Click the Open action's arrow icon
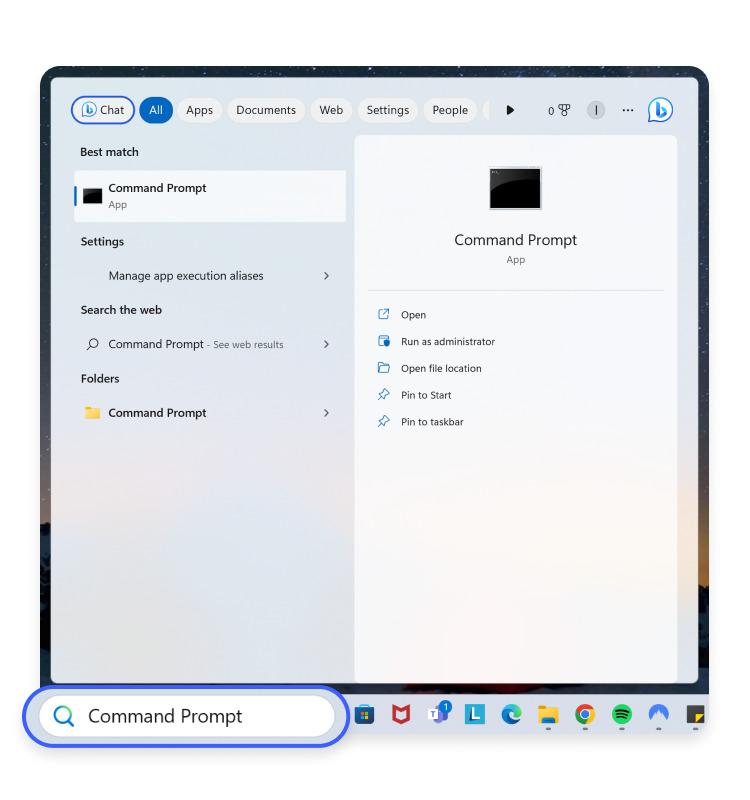 pos(384,314)
